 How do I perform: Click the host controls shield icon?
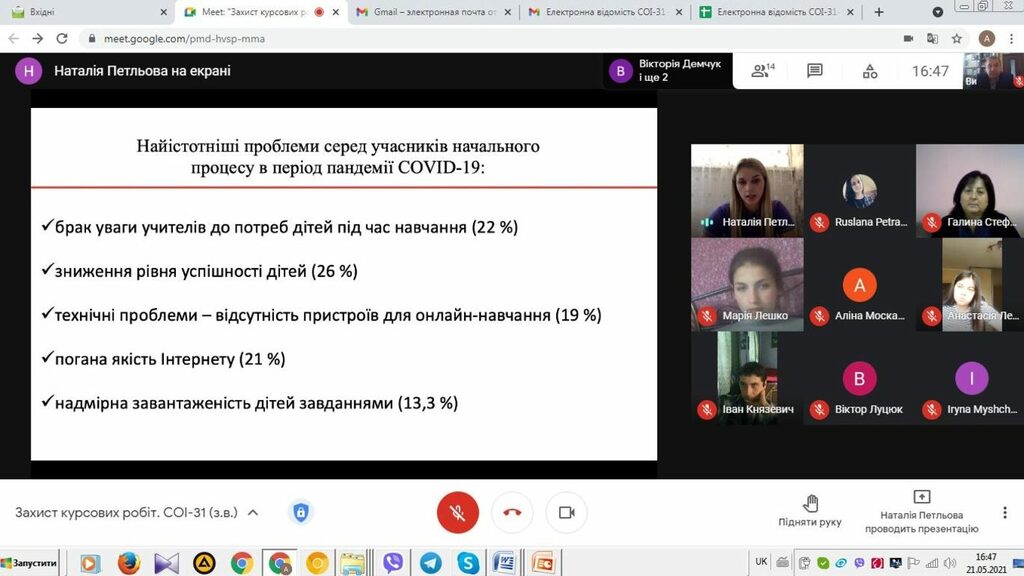(x=300, y=513)
